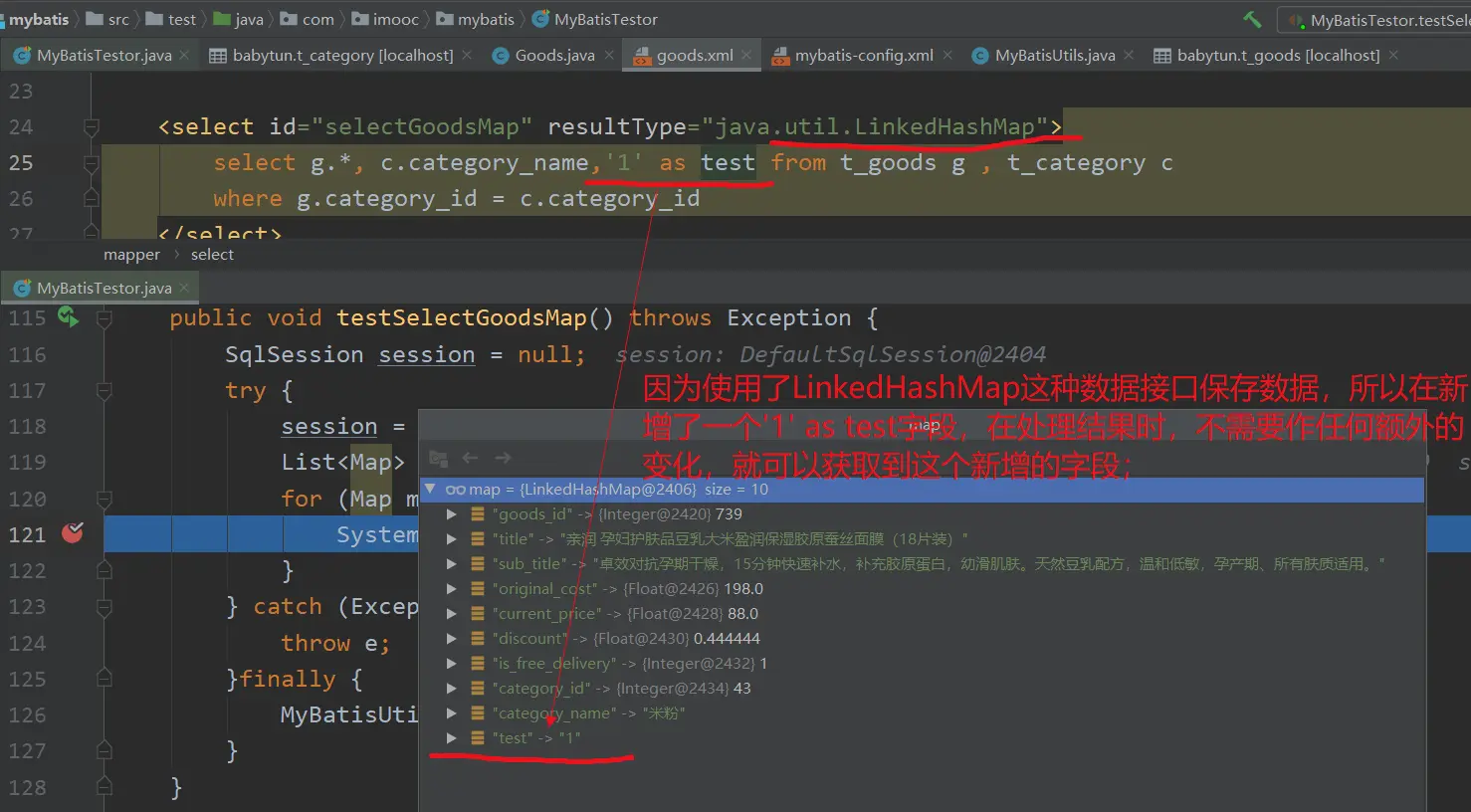Click the imooc folder in the breadcrumb
1471x812 pixels.
click(395, 19)
